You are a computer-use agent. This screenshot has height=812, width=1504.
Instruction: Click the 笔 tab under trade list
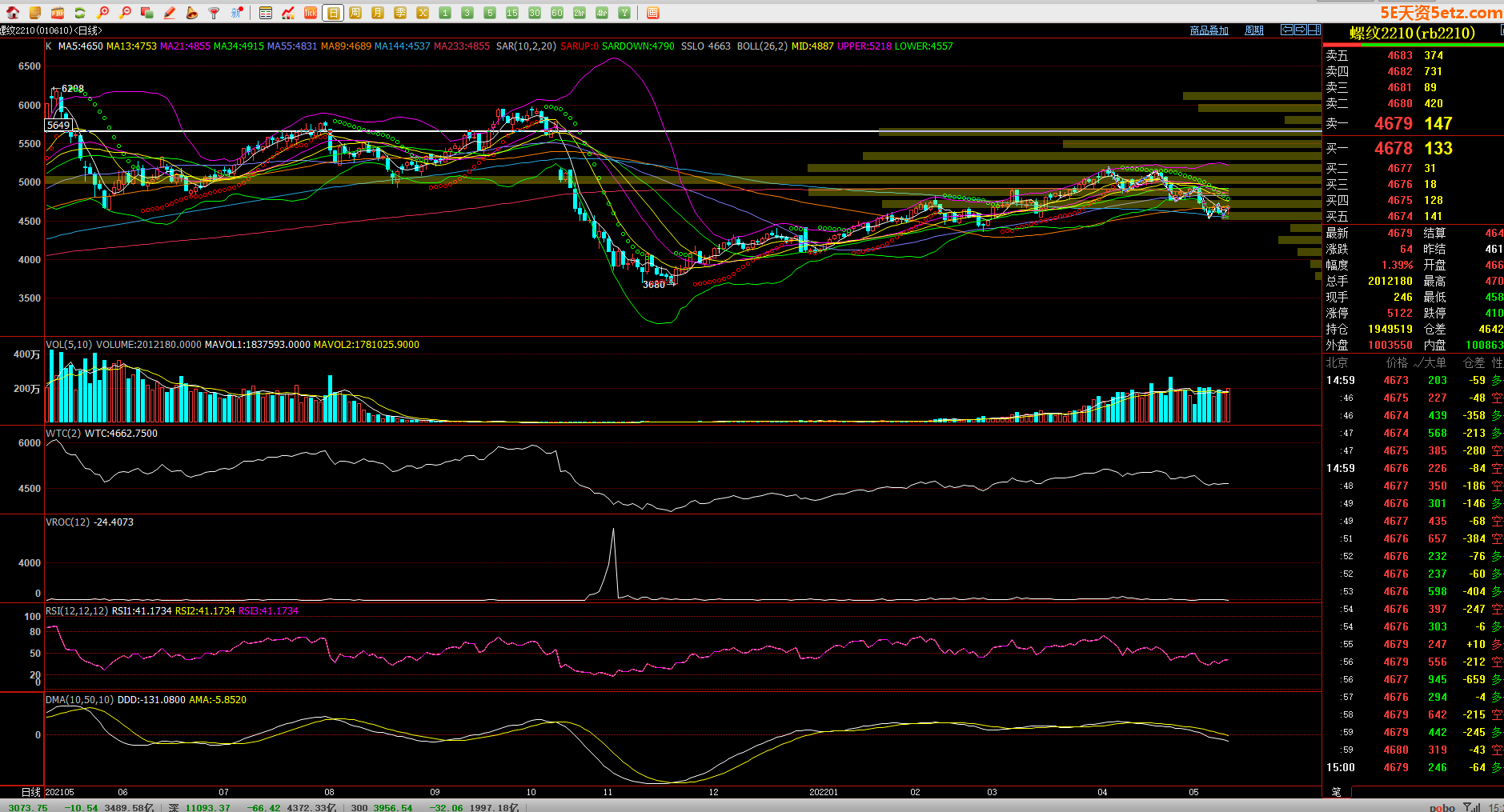pyautogui.click(x=1336, y=792)
